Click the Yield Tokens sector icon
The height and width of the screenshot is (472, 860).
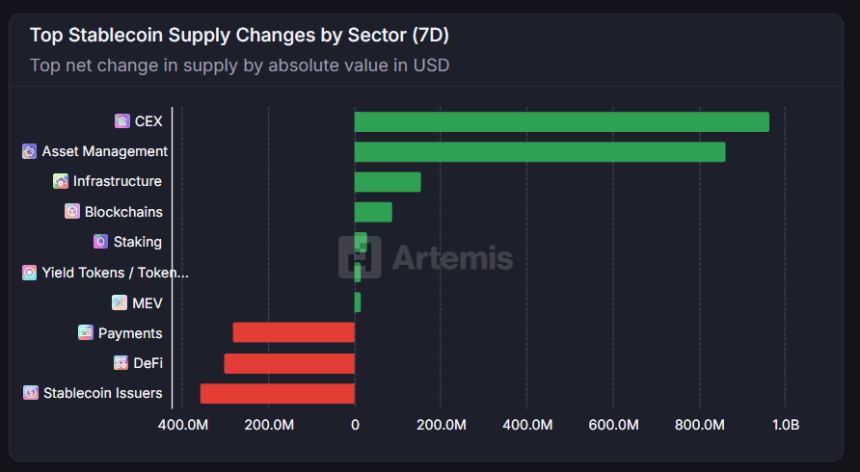[29, 272]
